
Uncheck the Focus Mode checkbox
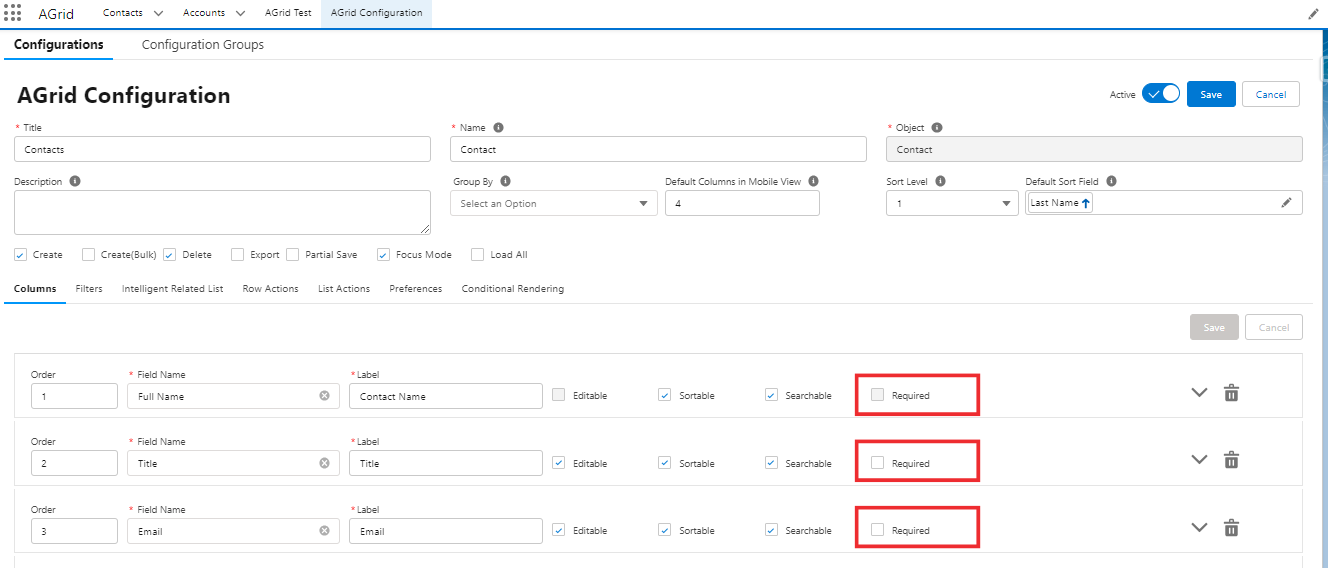pos(383,254)
